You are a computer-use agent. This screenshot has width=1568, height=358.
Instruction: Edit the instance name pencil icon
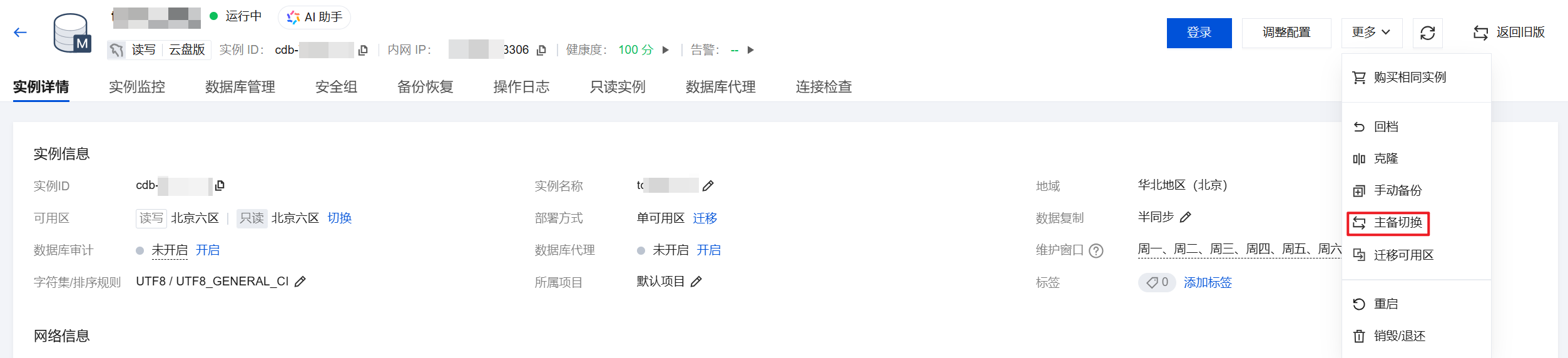(708, 186)
